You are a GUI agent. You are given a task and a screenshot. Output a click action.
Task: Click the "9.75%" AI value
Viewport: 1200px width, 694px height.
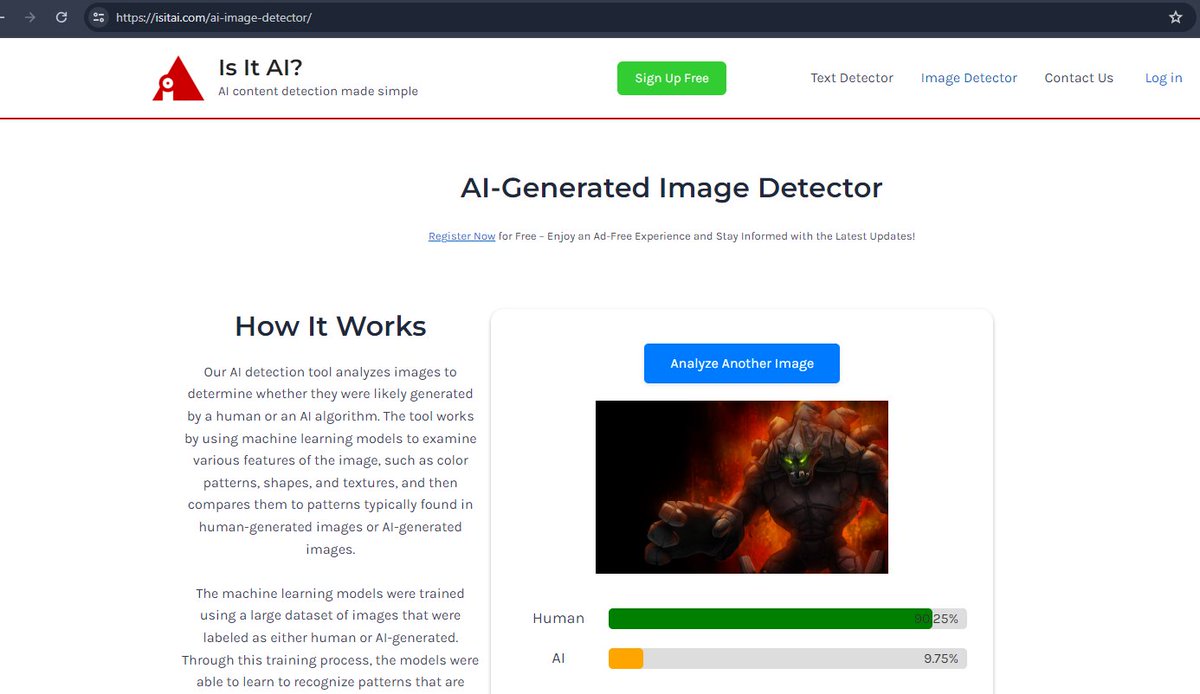click(x=941, y=659)
